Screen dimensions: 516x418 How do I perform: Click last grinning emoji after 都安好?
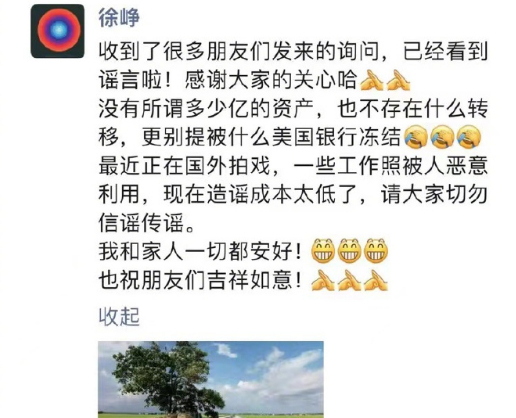tap(376, 250)
